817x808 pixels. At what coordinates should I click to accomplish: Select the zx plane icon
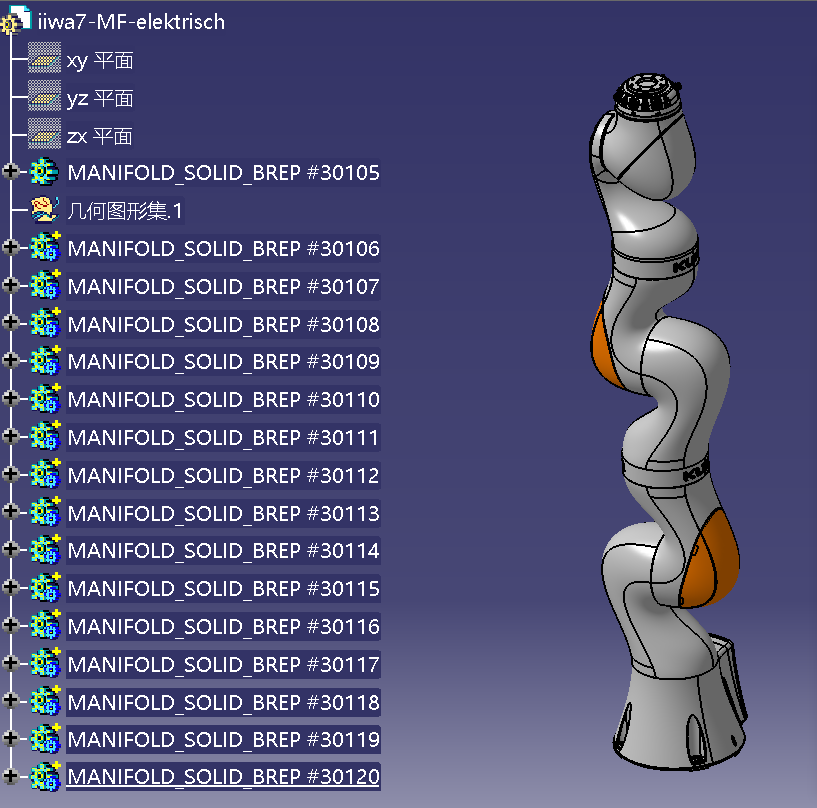tap(44, 136)
